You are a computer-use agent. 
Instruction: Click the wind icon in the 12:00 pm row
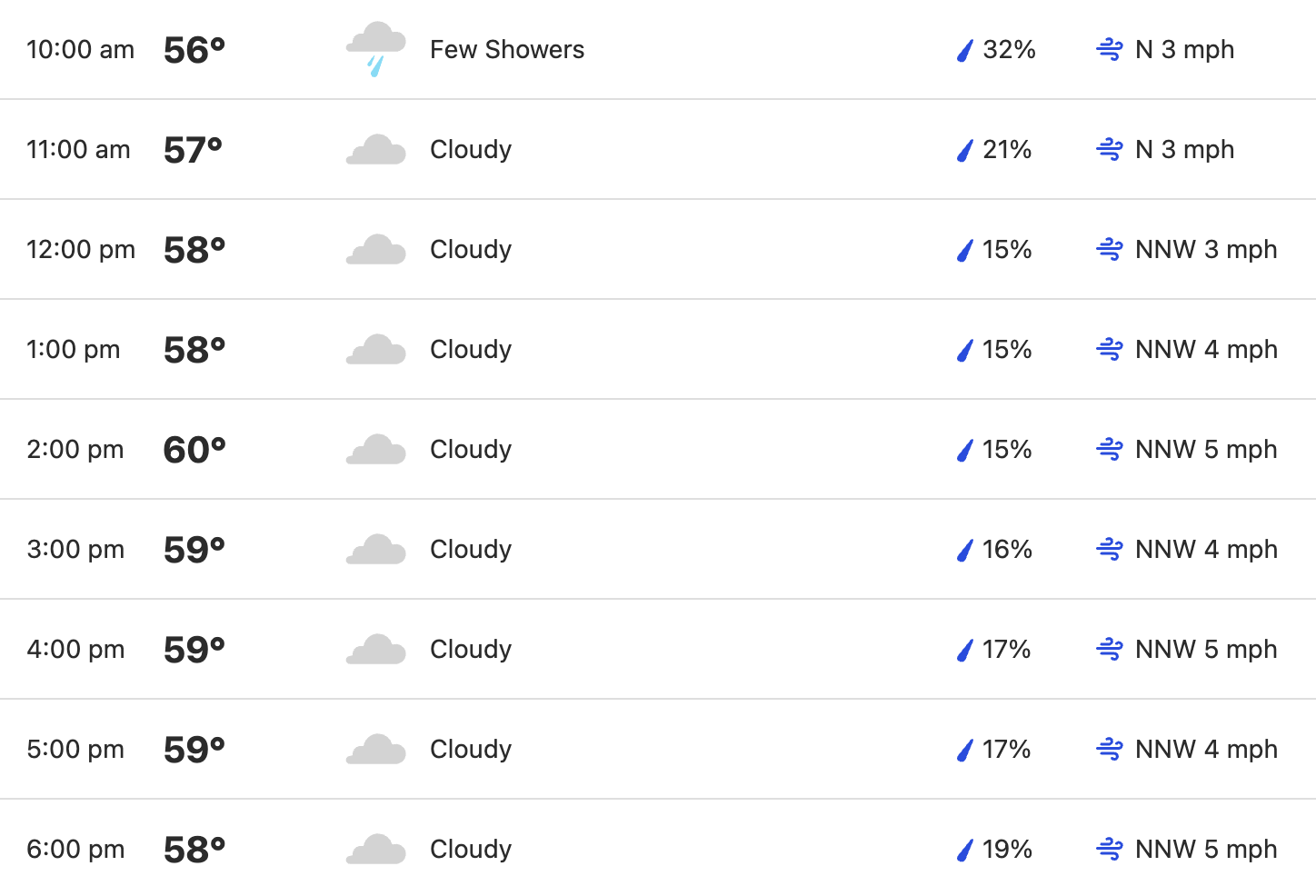pos(1110,249)
